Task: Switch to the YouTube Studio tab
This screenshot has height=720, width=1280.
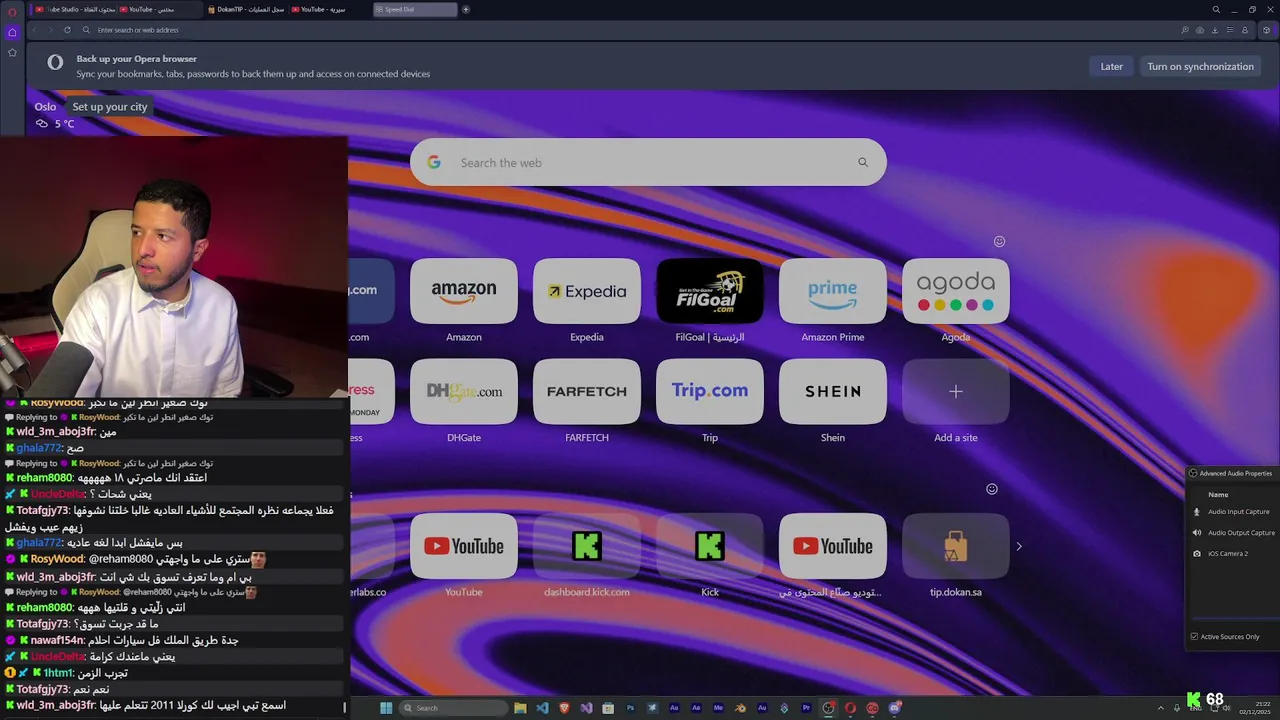Action: tap(73, 9)
